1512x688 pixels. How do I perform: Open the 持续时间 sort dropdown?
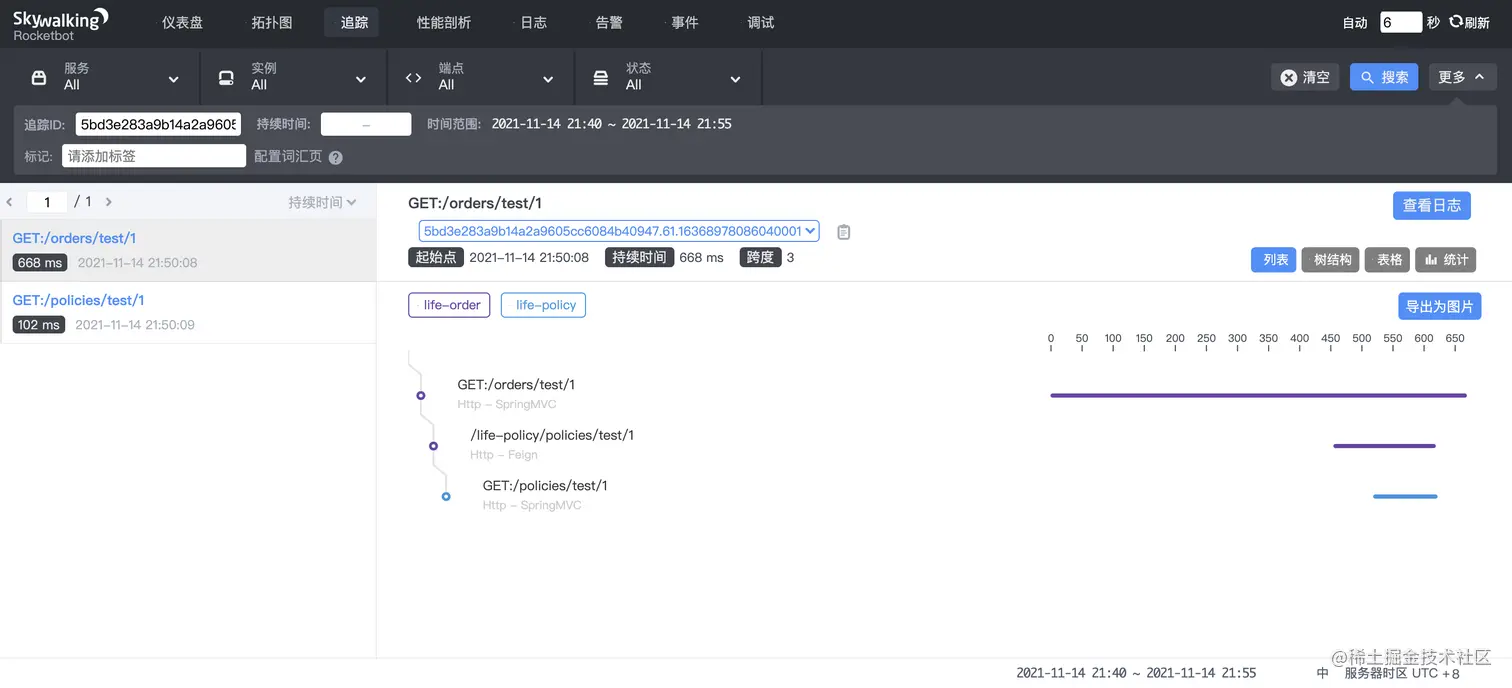coord(322,202)
